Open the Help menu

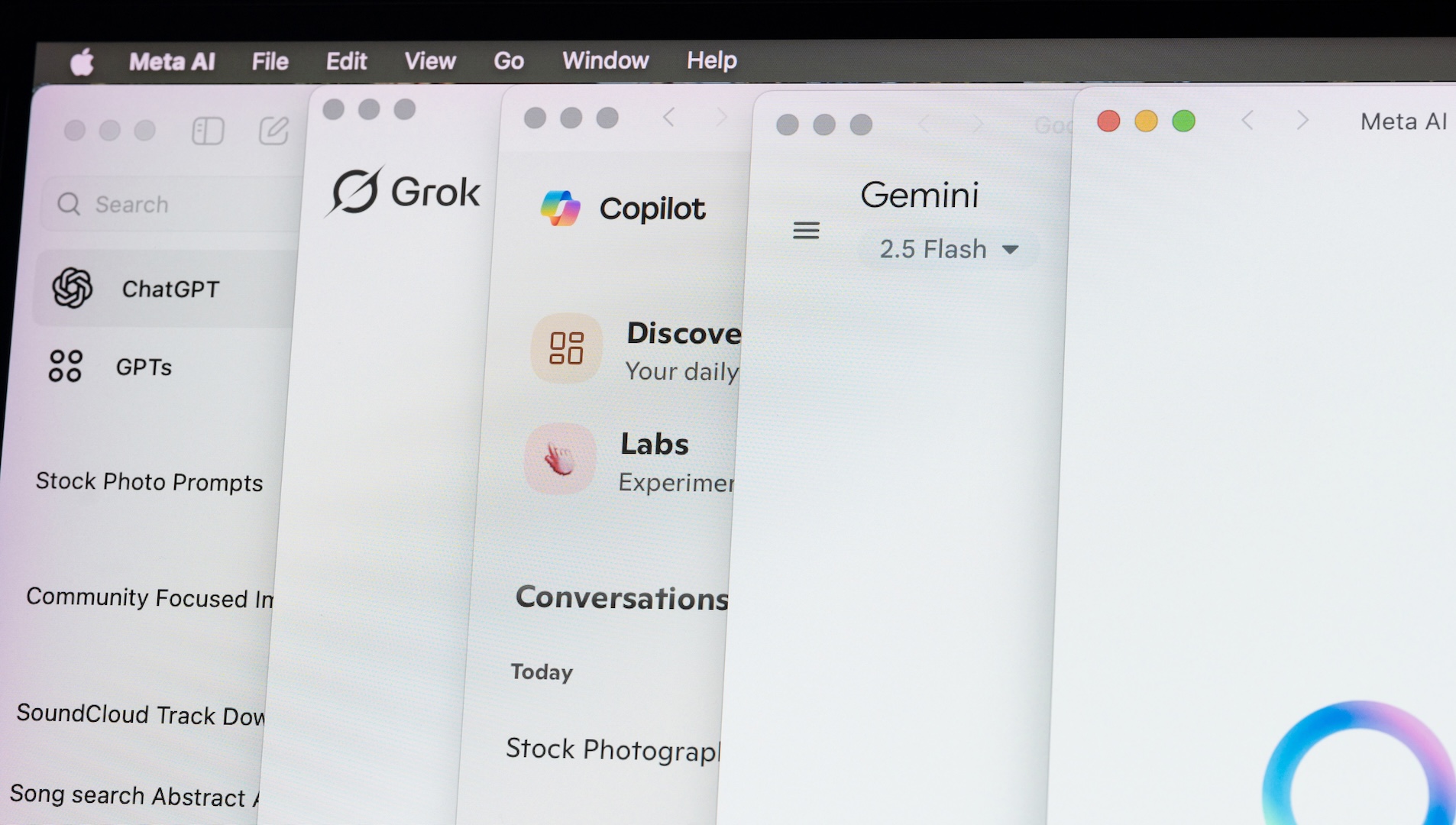point(712,60)
